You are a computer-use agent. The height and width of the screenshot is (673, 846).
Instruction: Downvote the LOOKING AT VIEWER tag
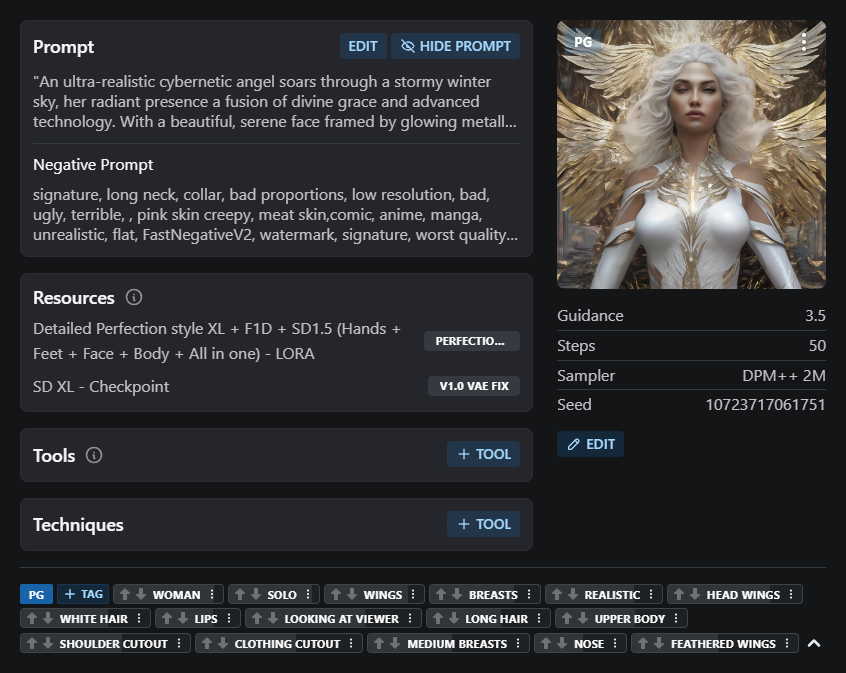(x=273, y=618)
